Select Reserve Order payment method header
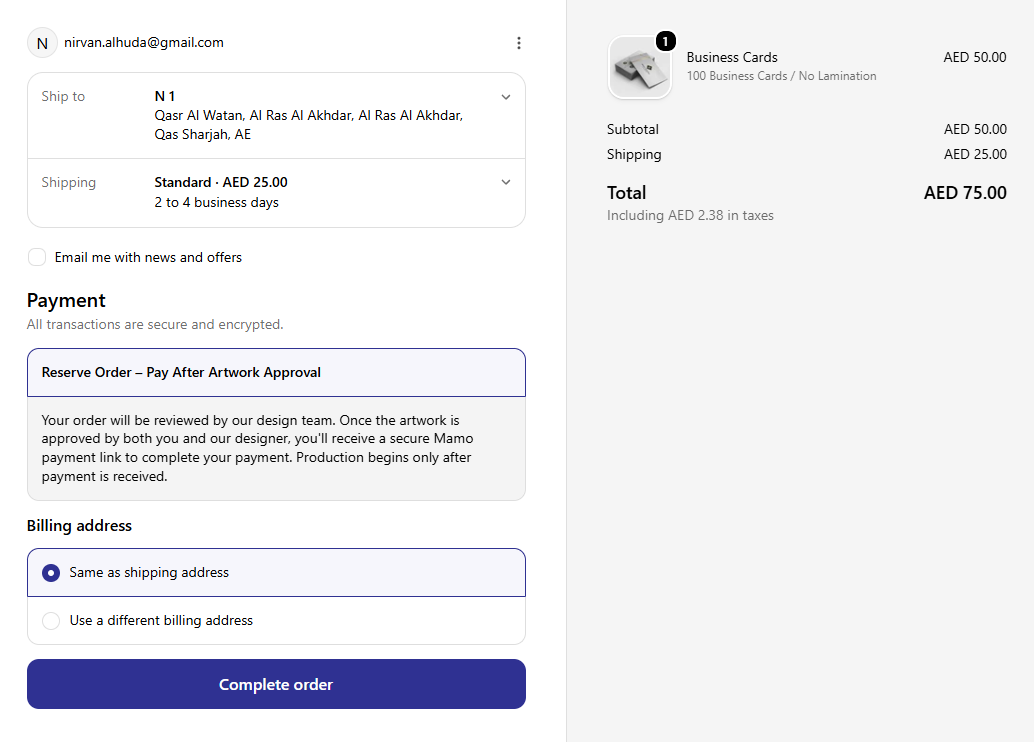 (276, 373)
